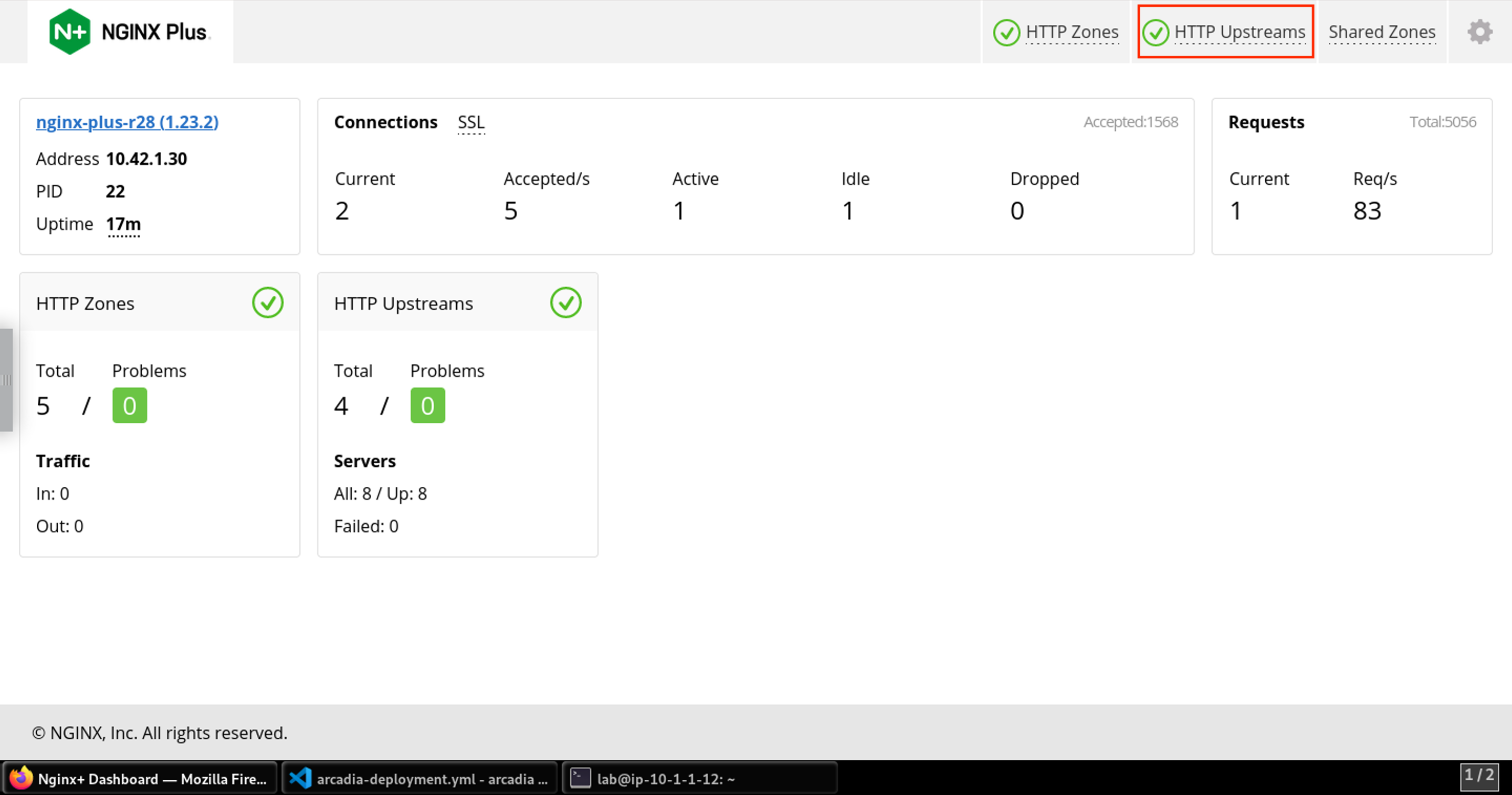Screen dimensions: 1512x795
Task: Click the Servers heading in HTTP Upstreams card
Action: coord(364,461)
